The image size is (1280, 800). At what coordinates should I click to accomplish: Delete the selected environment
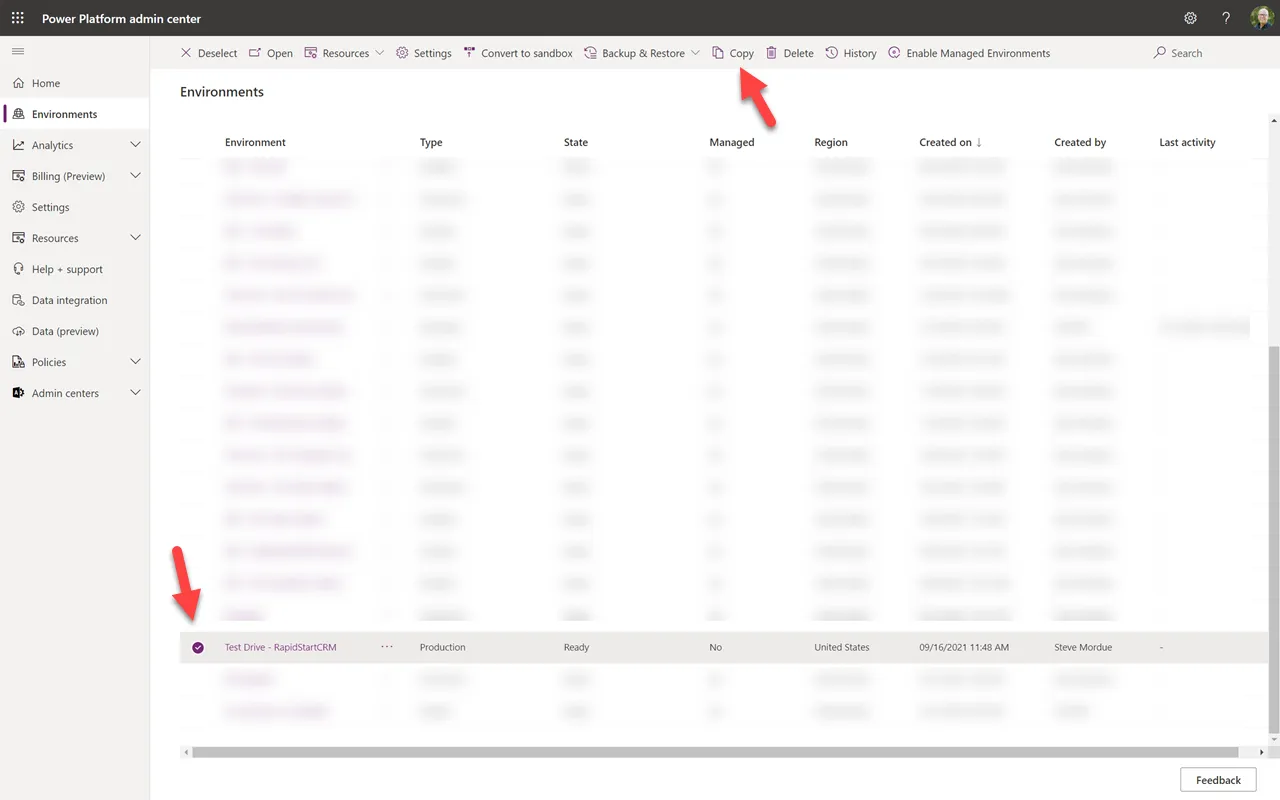pyautogui.click(x=789, y=53)
